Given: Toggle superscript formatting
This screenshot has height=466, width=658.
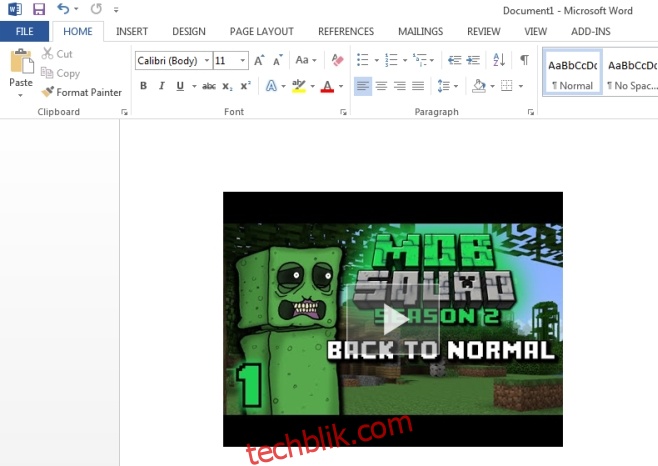Looking at the screenshot, I should point(245,86).
